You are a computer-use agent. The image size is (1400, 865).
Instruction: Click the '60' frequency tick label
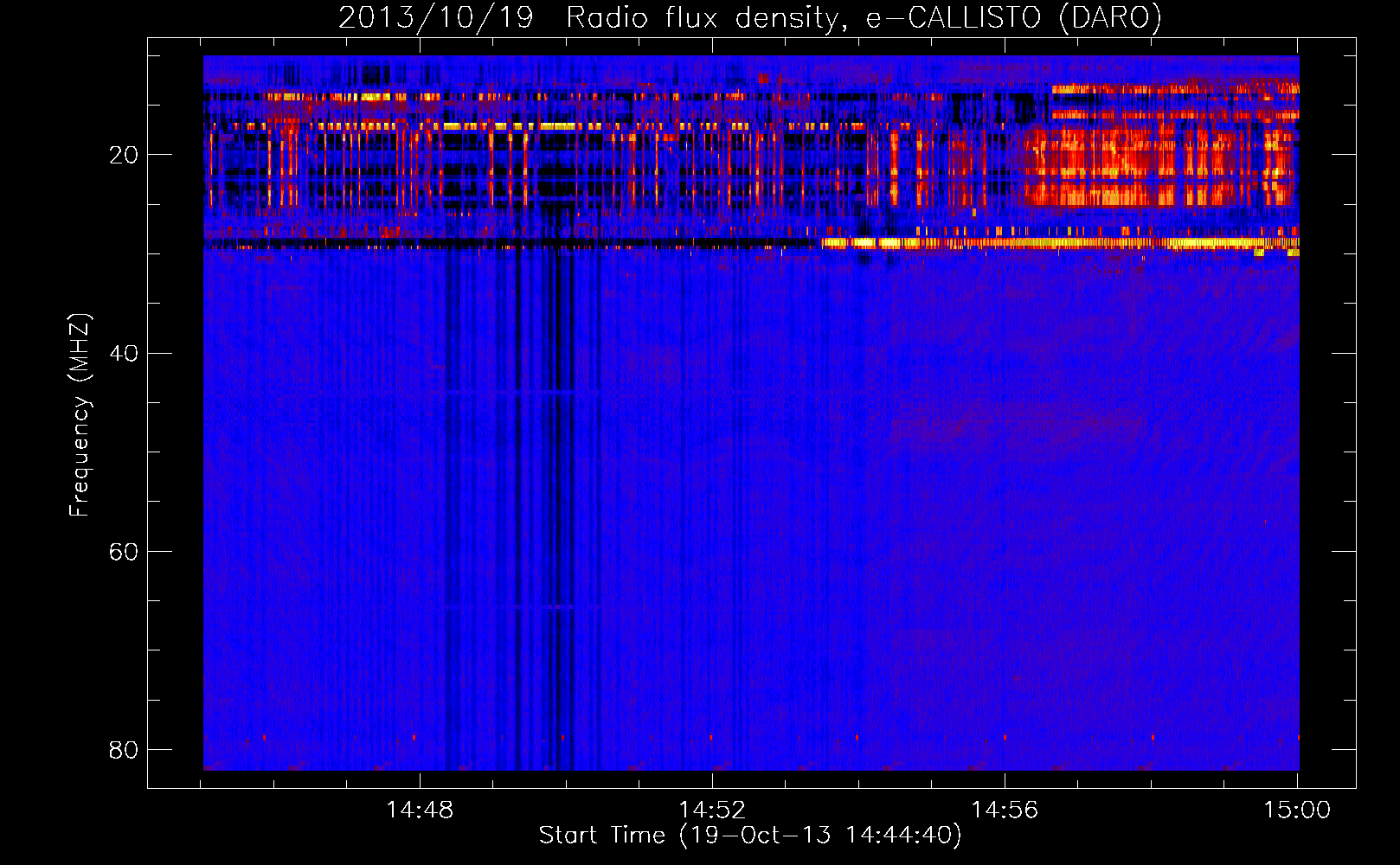[124, 551]
